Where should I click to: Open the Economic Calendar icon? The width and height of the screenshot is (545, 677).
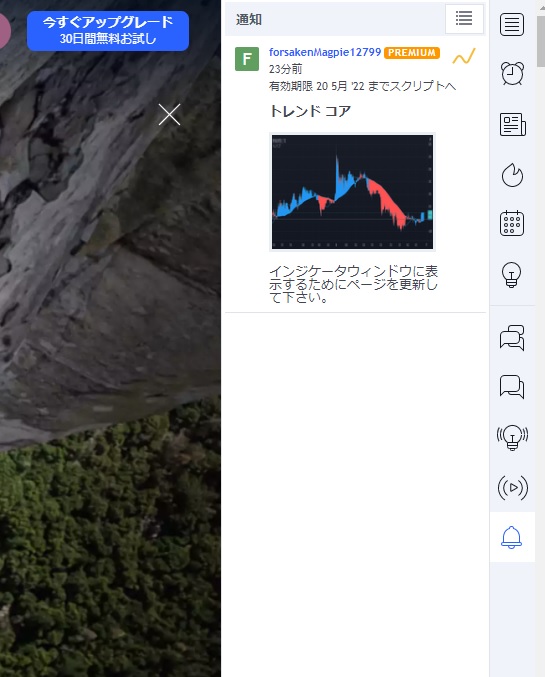[512, 223]
